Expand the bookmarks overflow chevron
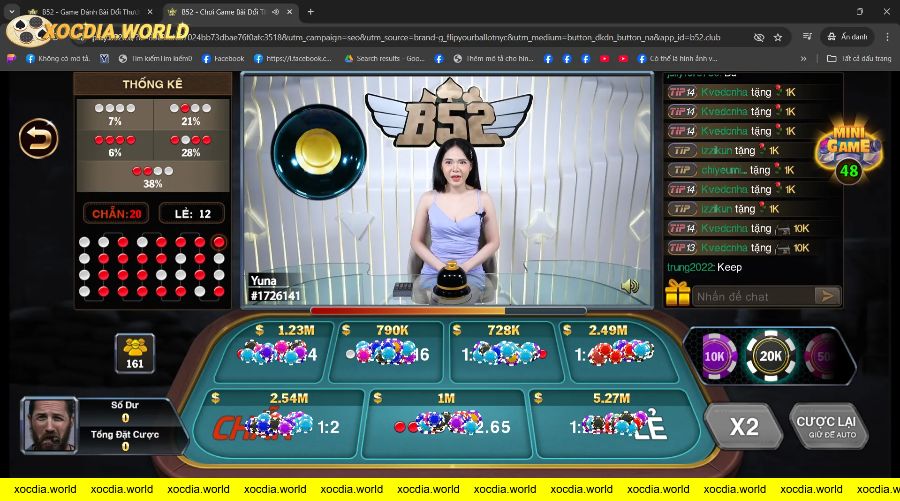This screenshot has height=501, width=900. [803, 59]
